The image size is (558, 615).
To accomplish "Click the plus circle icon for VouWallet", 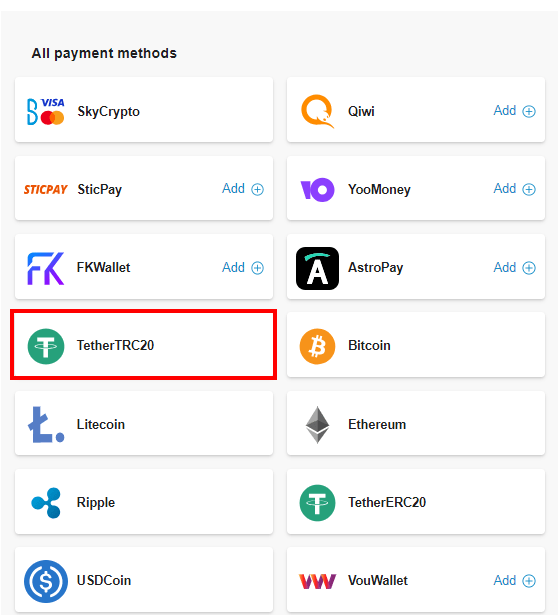I will pos(529,581).
